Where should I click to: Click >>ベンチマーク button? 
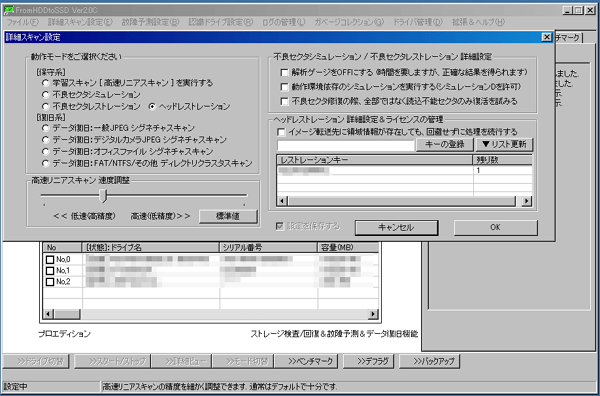click(307, 361)
